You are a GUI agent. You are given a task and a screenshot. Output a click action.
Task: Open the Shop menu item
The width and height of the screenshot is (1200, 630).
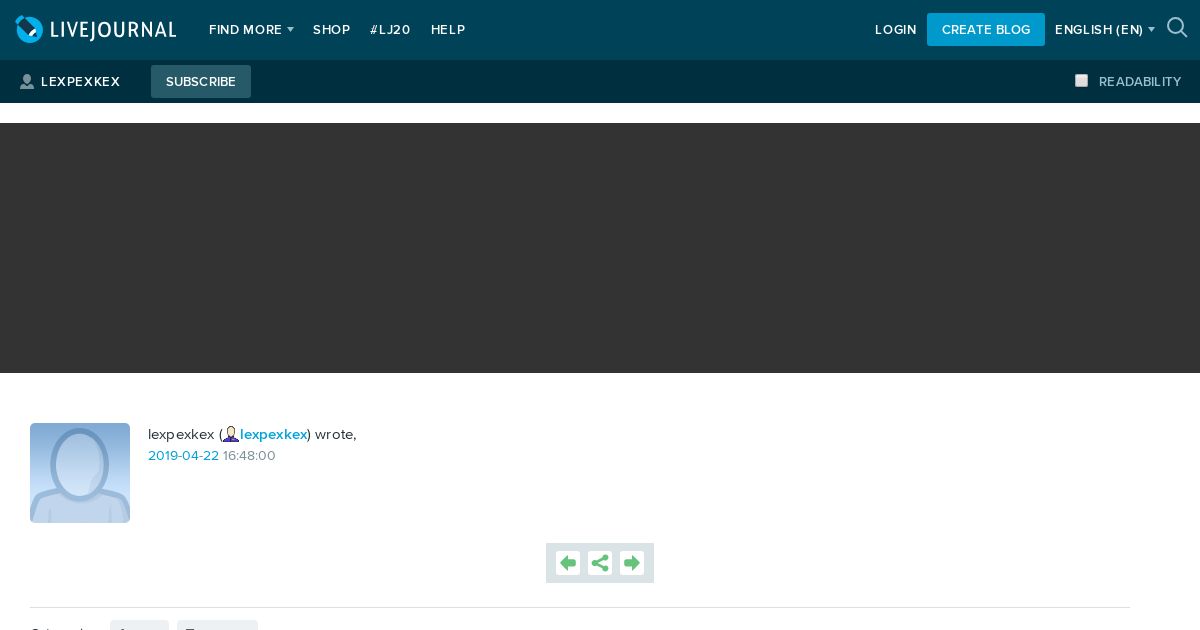click(332, 30)
